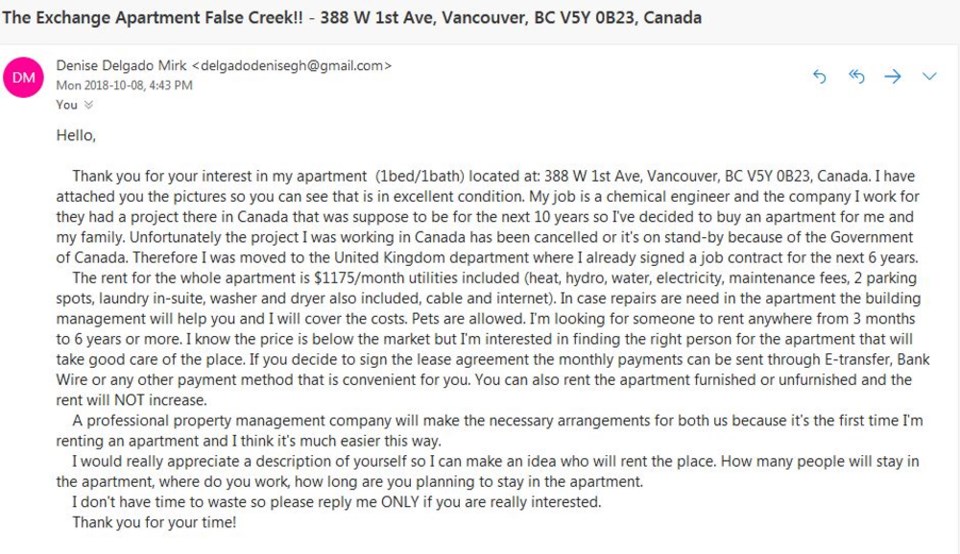The image size is (960, 554).
Task: Click the capitalized ONLY in the reply request
Action: tap(400, 502)
